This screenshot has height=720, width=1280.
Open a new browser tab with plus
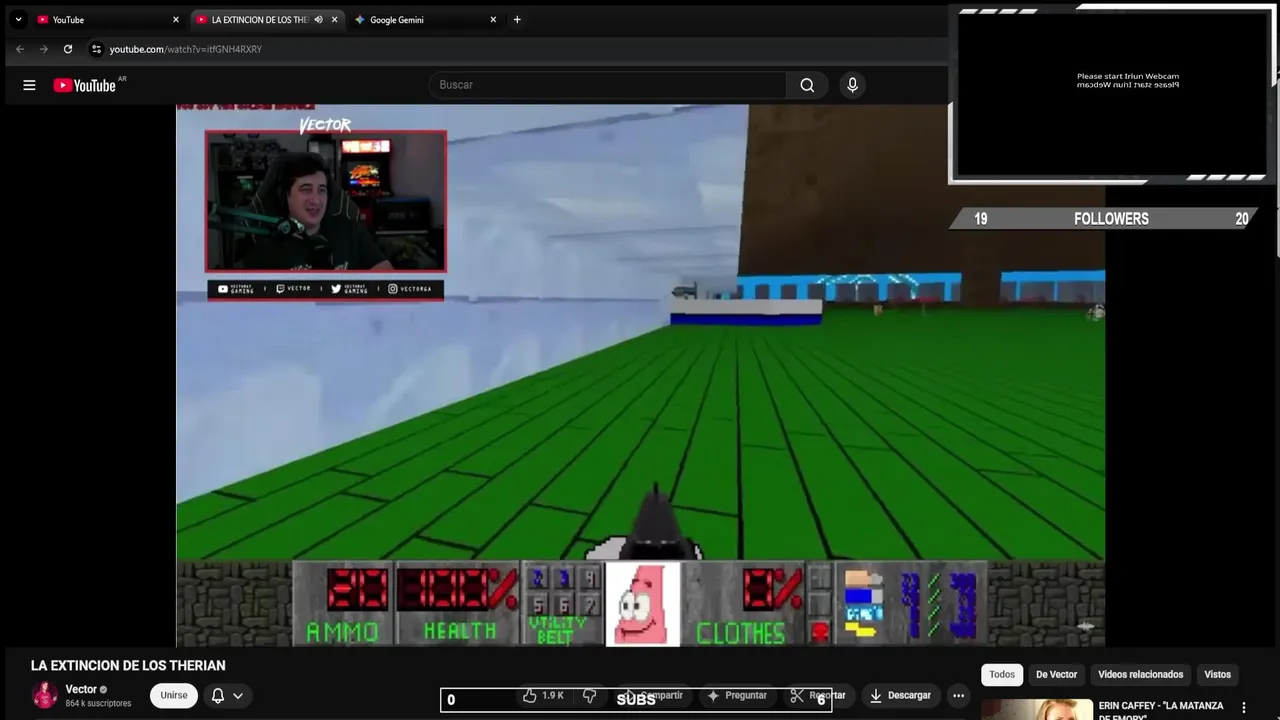(x=517, y=19)
